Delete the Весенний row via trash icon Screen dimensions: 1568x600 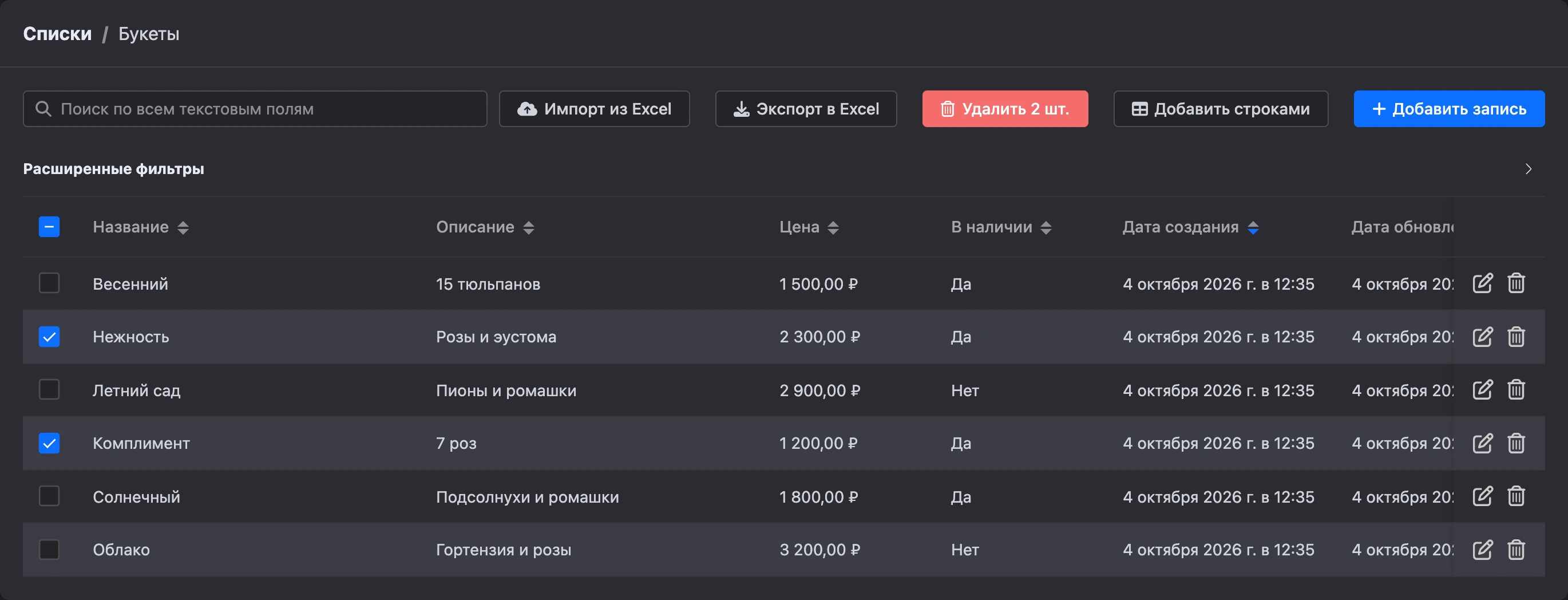tap(1516, 283)
